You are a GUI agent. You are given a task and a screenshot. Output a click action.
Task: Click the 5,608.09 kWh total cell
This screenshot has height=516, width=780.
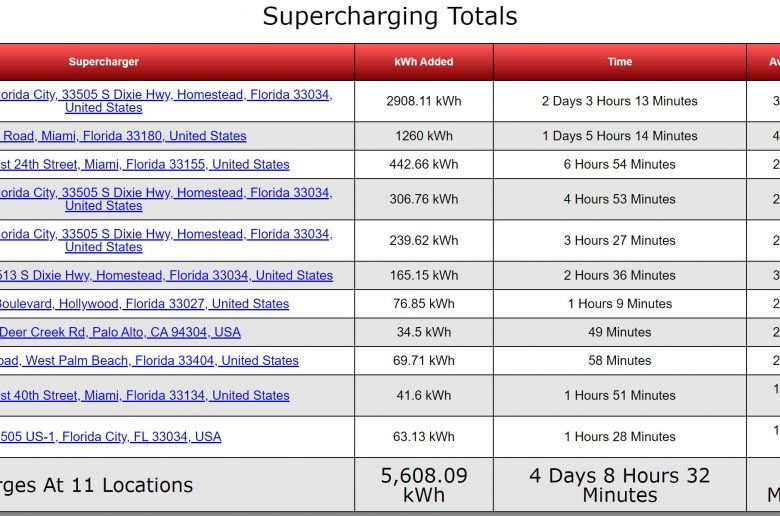424,485
